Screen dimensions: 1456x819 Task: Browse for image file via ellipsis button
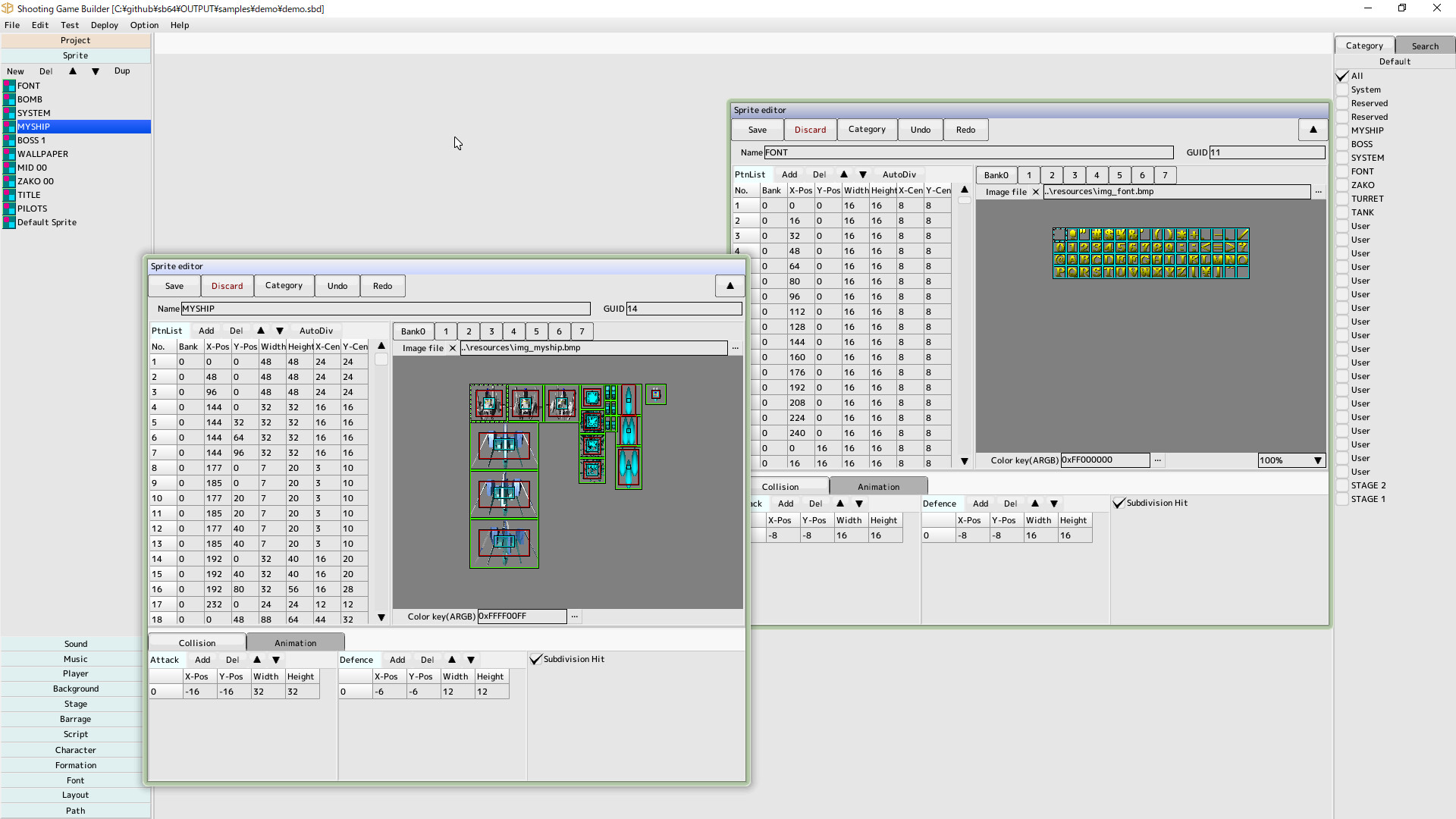[735, 348]
